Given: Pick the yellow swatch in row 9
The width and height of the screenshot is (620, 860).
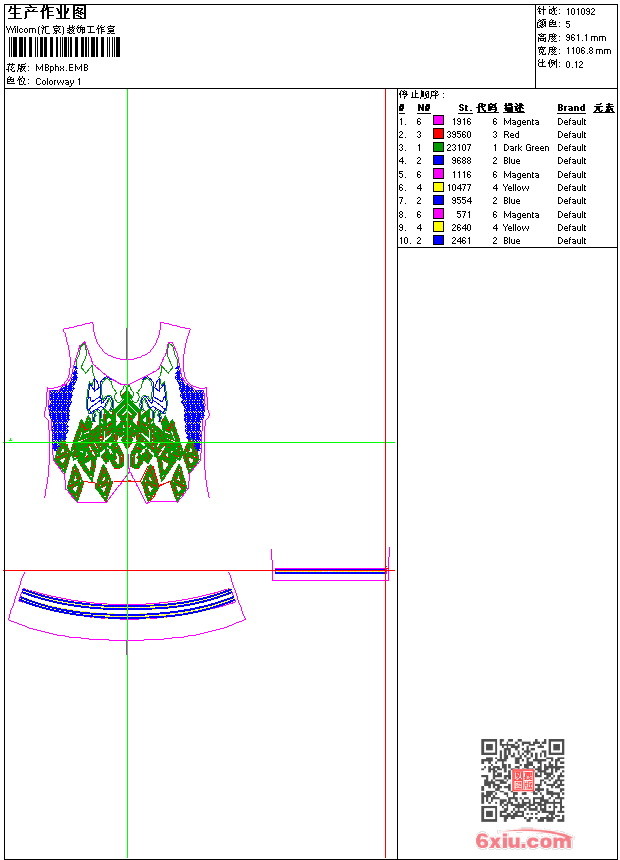Looking at the screenshot, I should pos(438,227).
